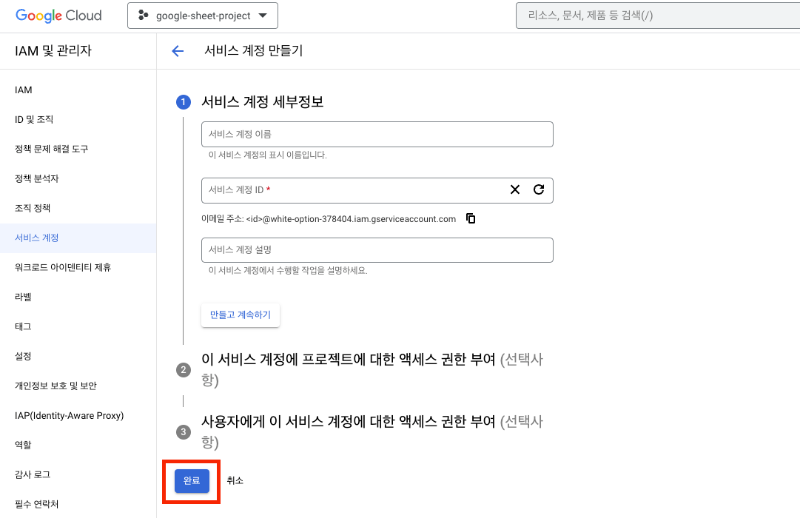Expand step 2 project access section
Viewport: 800px width, 518px height.
pos(372,369)
